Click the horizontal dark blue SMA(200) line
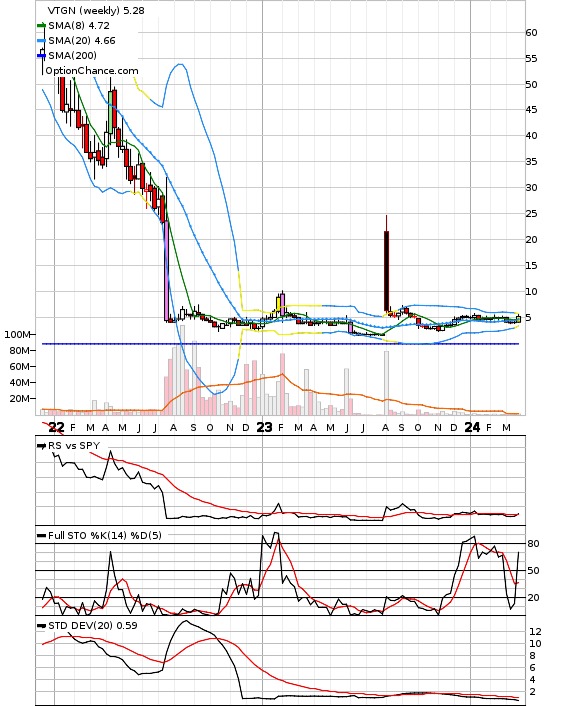Image resolution: width=566 pixels, height=706 pixels. point(280,344)
